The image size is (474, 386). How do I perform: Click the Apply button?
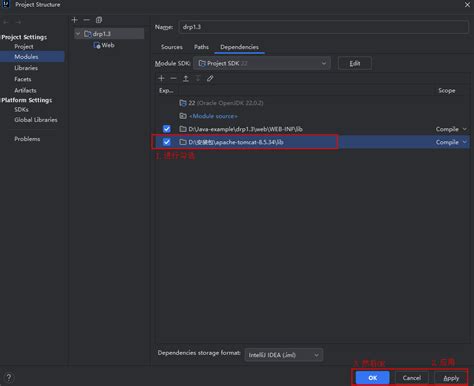pyautogui.click(x=451, y=378)
